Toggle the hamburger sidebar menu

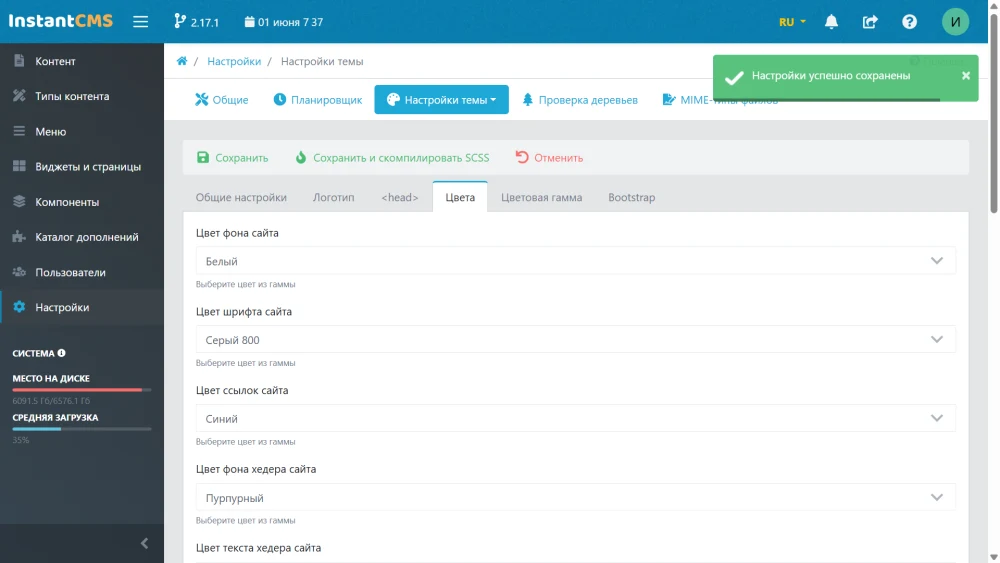pos(140,22)
